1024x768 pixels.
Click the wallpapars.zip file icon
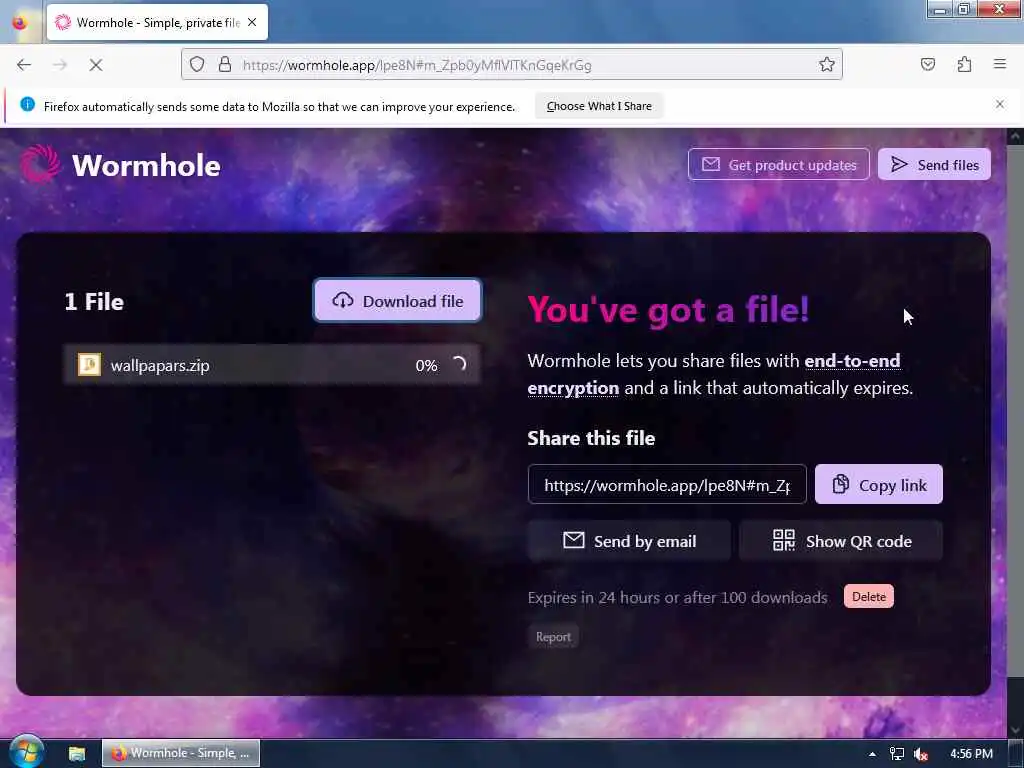tap(89, 364)
